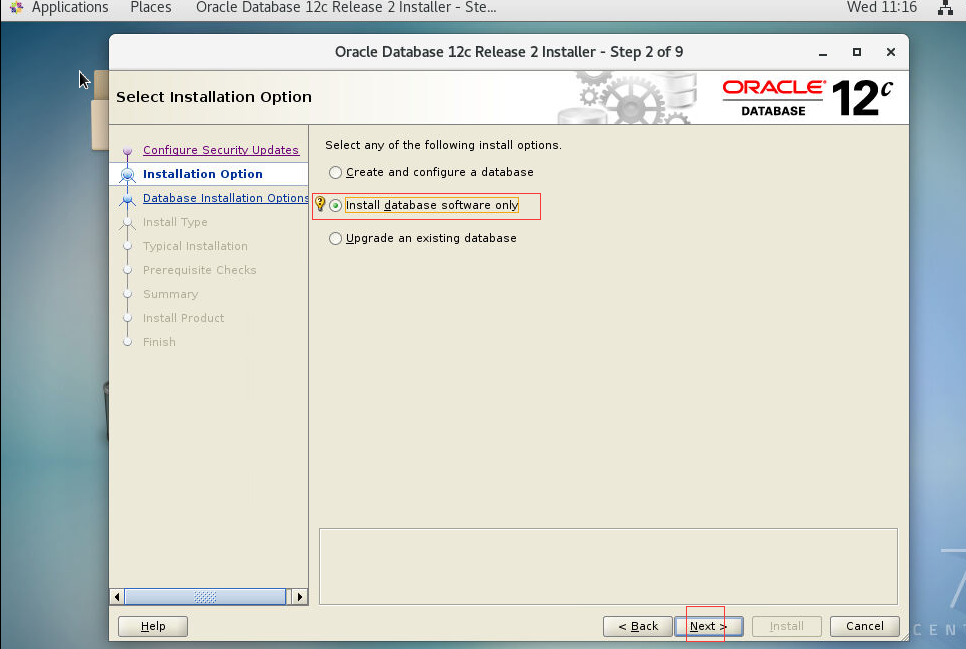Click the lightbulb hint icon
The width and height of the screenshot is (966, 649).
point(320,203)
